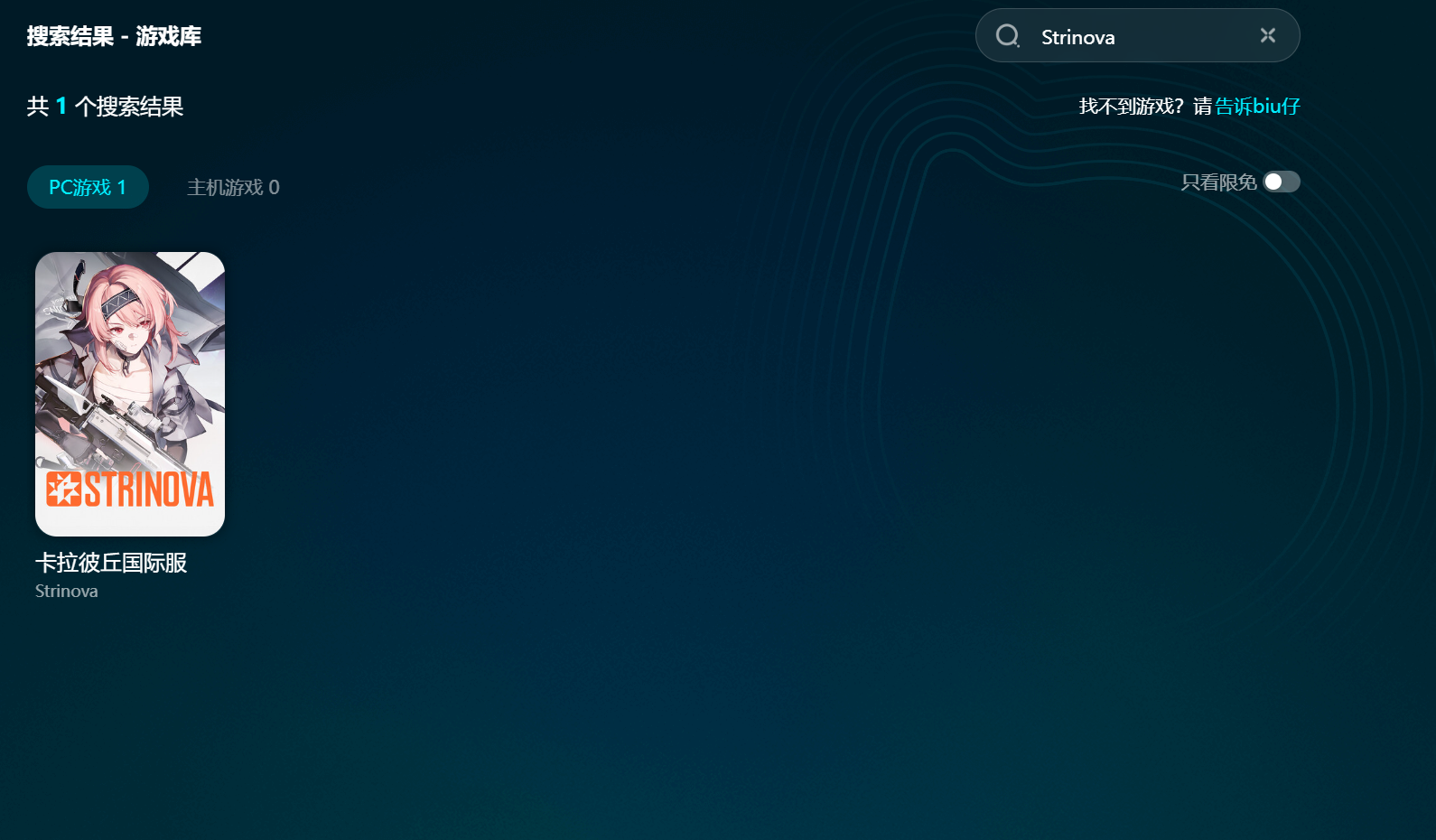Clear the Strinova search with X icon
Viewport: 1436px width, 840px height.
(1268, 35)
